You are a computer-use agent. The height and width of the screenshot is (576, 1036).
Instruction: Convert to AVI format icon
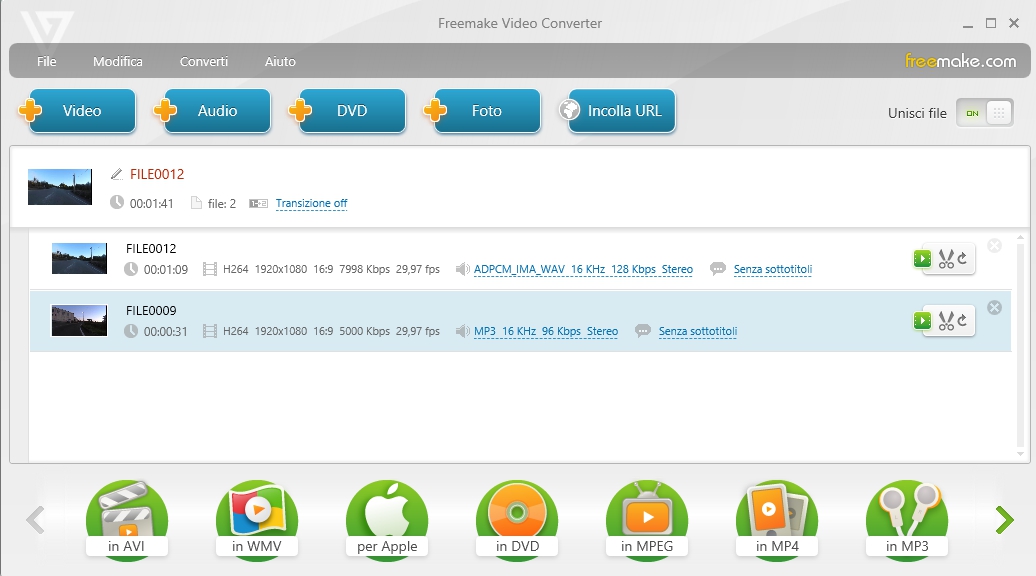point(126,520)
